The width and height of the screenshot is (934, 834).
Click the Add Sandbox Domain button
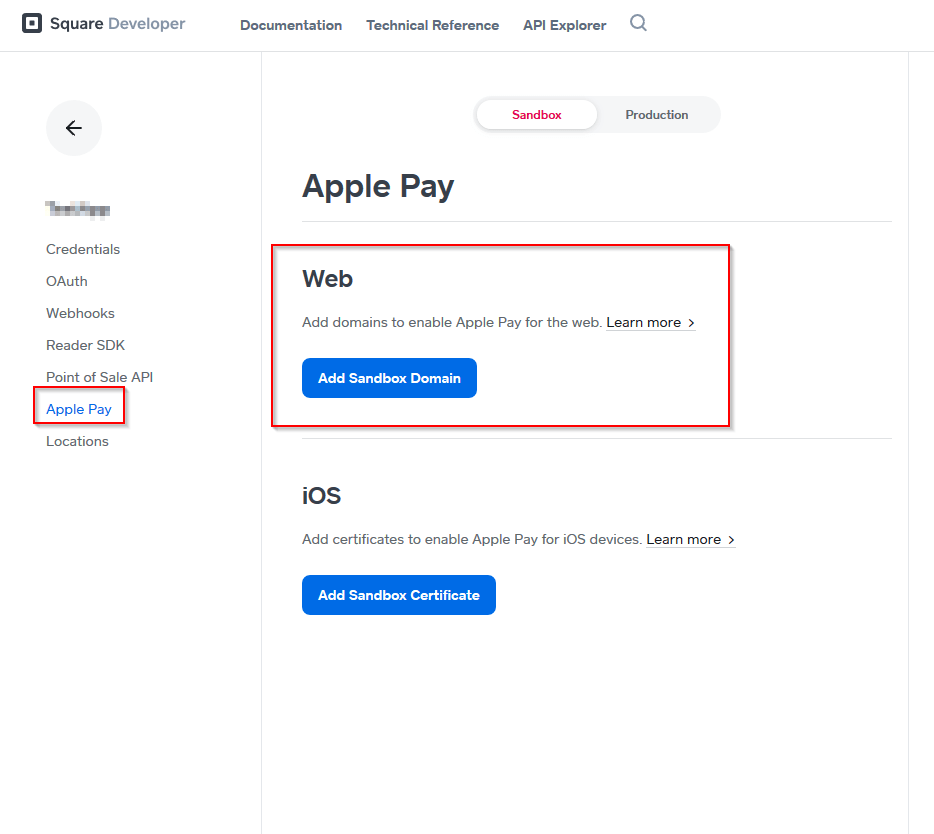pos(389,378)
